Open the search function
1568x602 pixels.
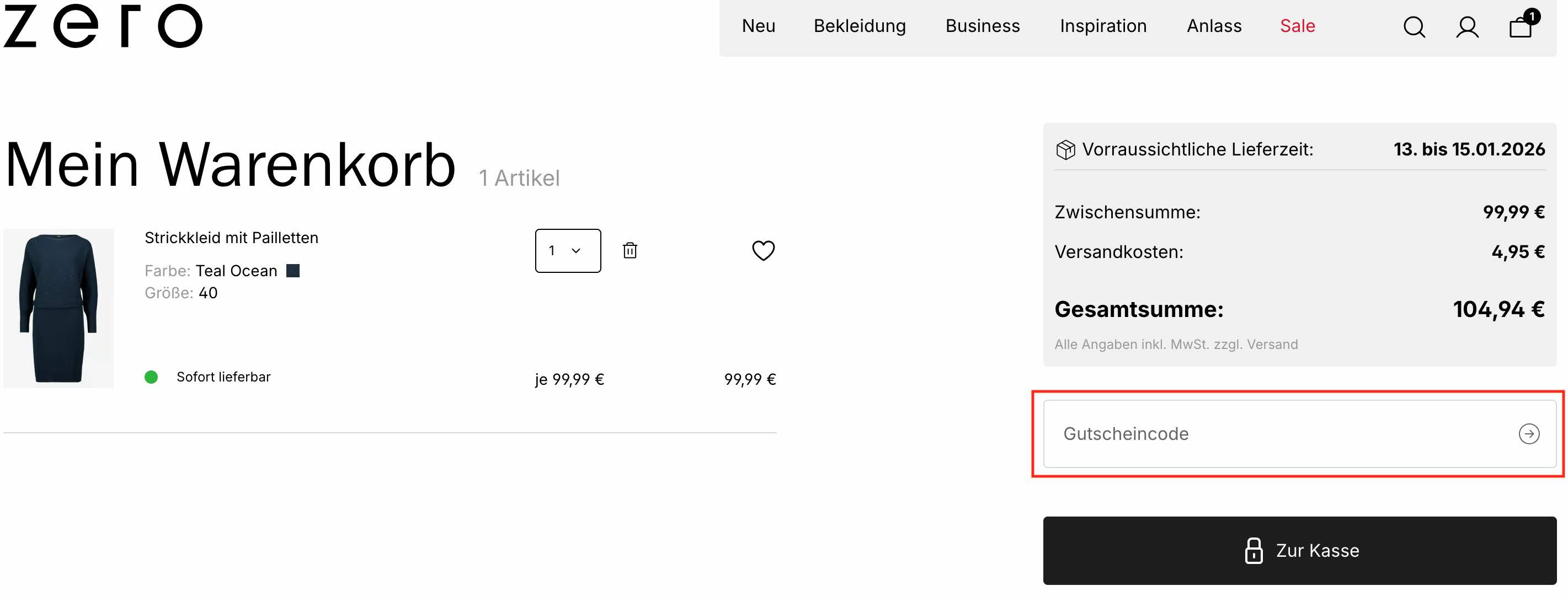point(1415,27)
